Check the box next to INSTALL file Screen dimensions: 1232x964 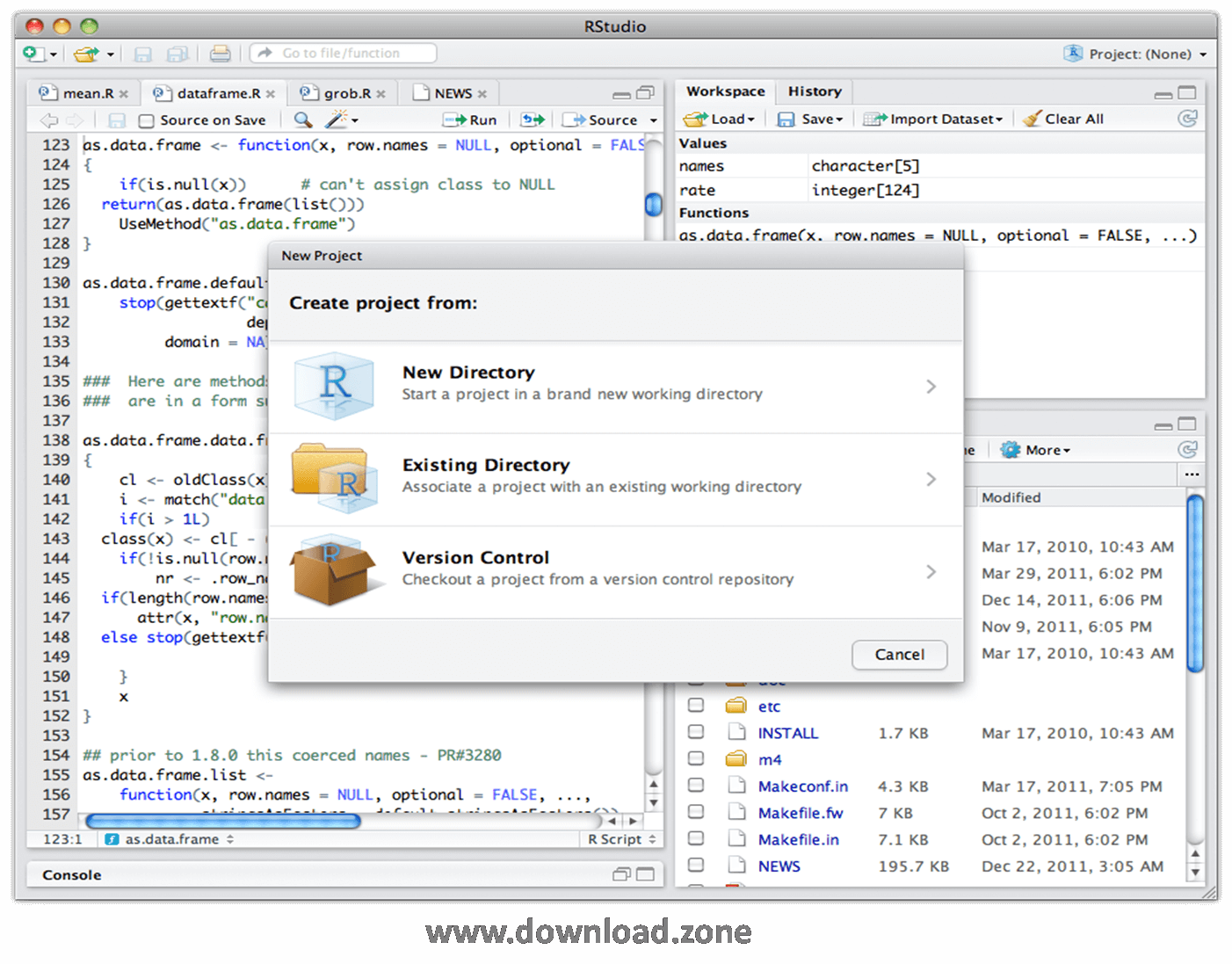click(696, 731)
